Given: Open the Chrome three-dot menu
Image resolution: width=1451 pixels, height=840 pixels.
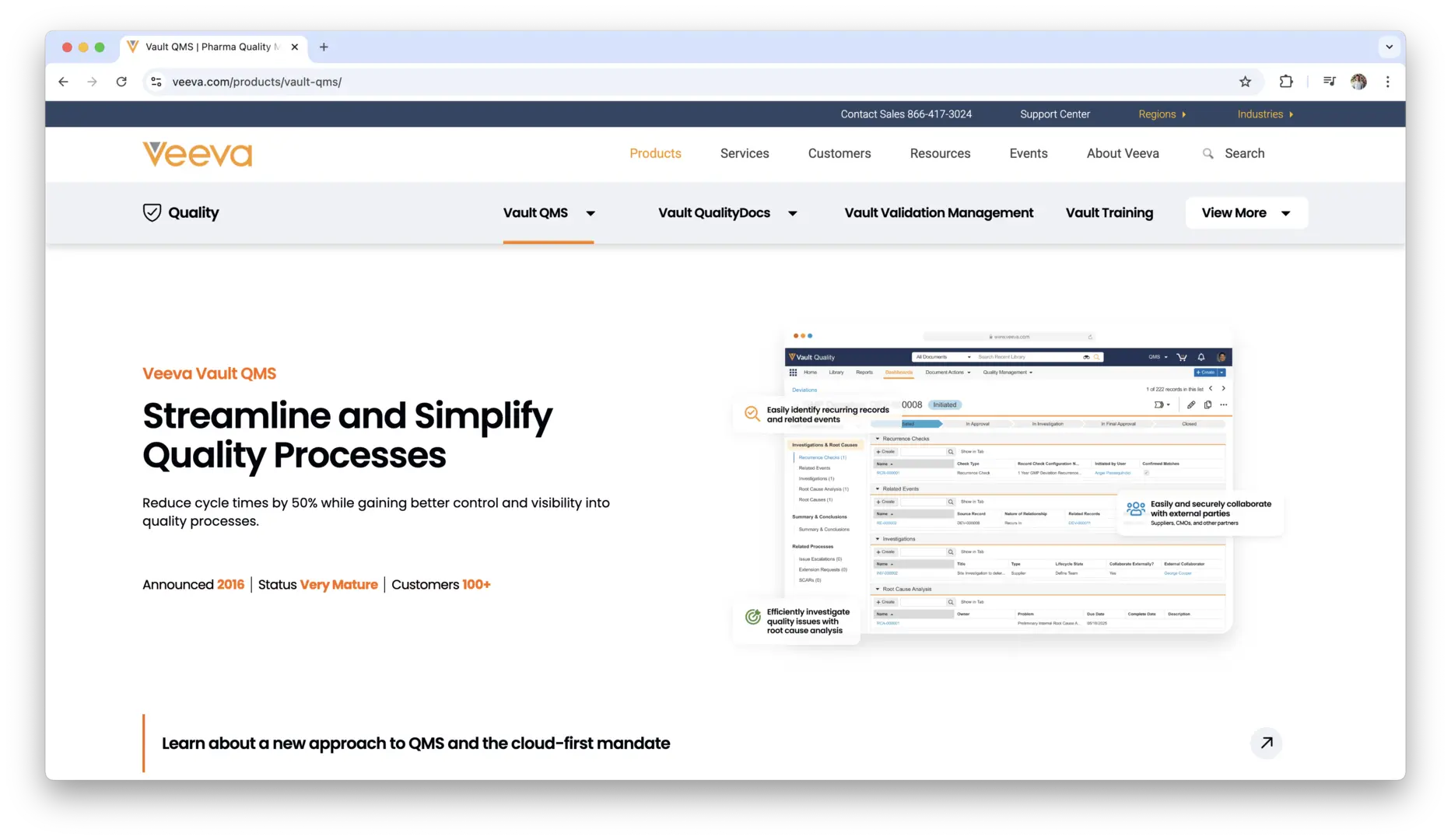Looking at the screenshot, I should click(1387, 82).
